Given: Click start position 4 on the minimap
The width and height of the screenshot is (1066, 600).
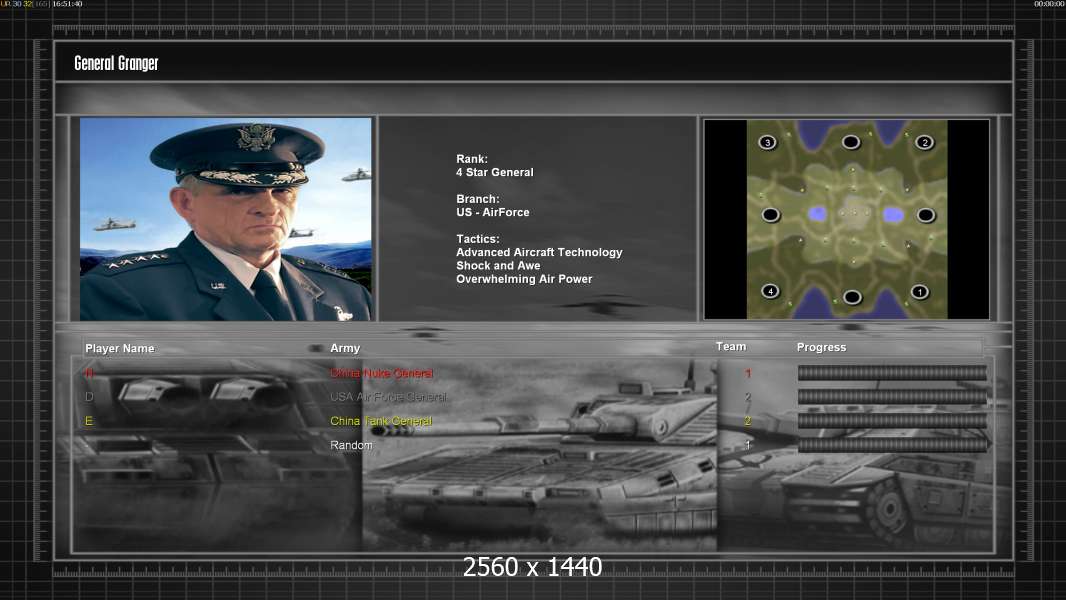Looking at the screenshot, I should (x=770, y=292).
